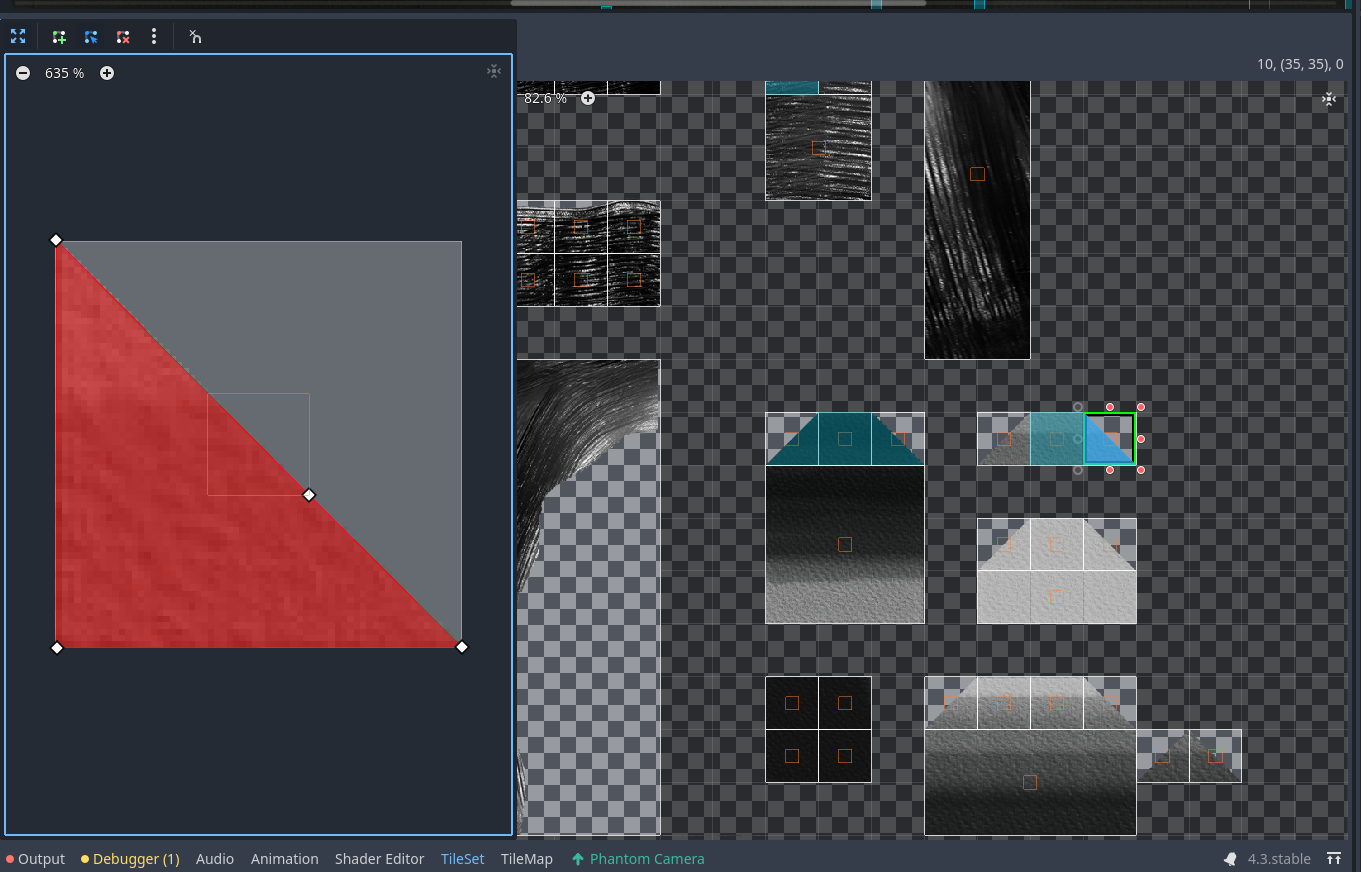Open the Phantom Camera panel
The image size is (1361, 872).
tap(638, 859)
